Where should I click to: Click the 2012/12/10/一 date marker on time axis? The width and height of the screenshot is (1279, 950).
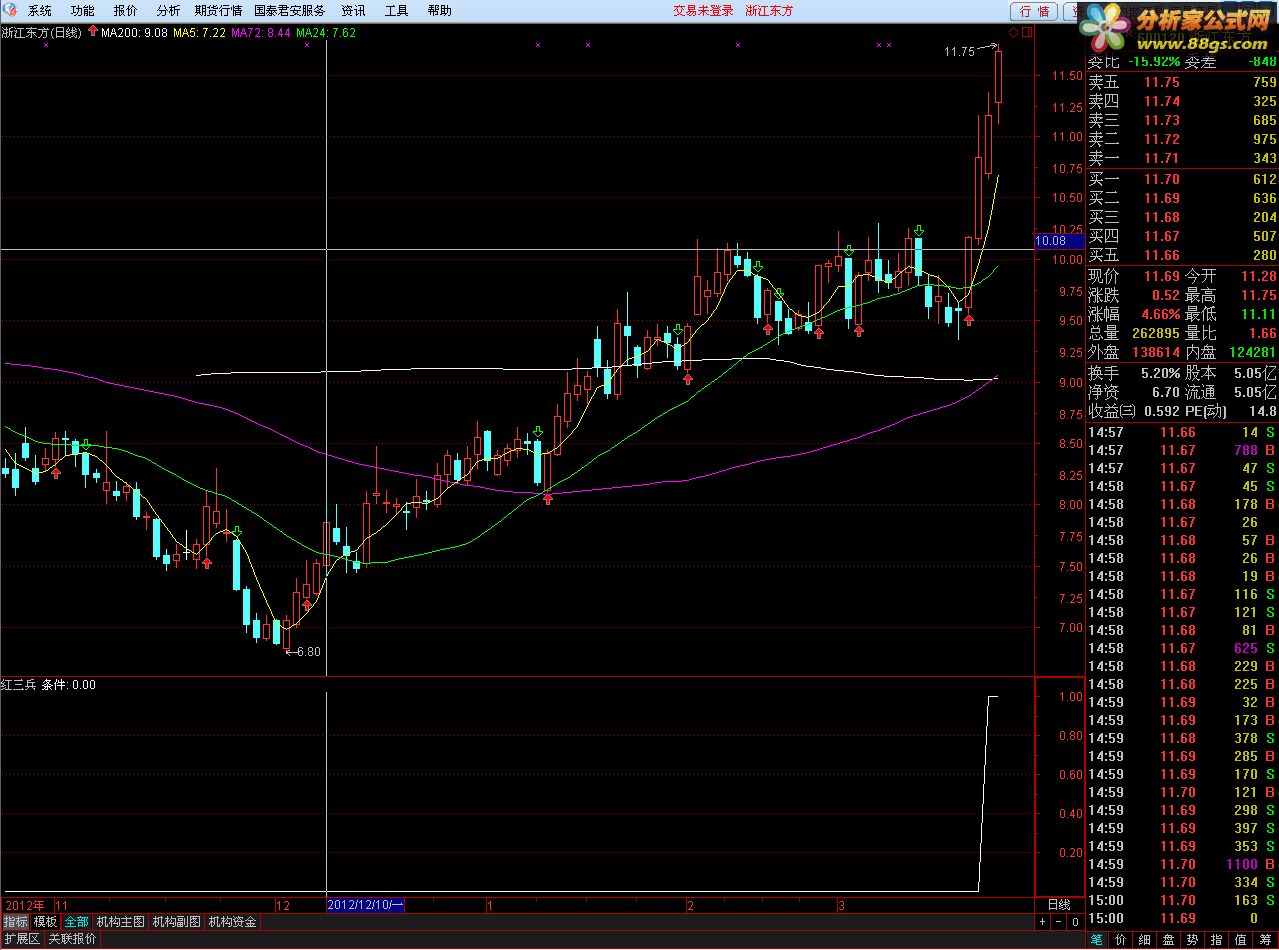pyautogui.click(x=365, y=905)
